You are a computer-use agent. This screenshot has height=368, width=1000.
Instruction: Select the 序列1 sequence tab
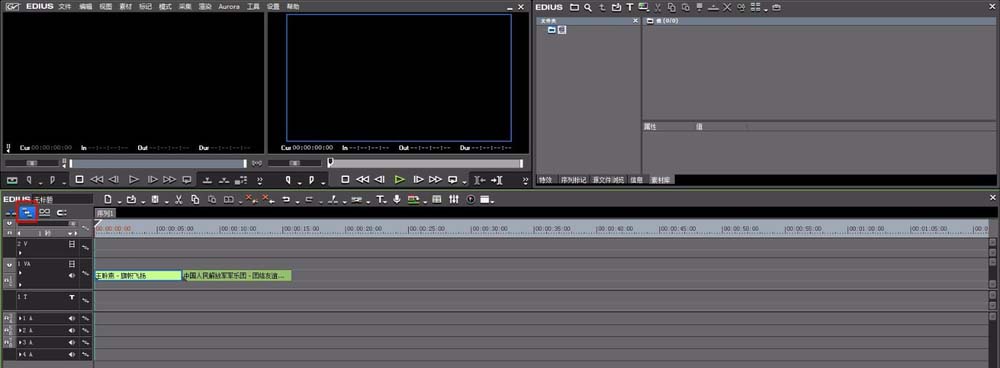[105, 213]
